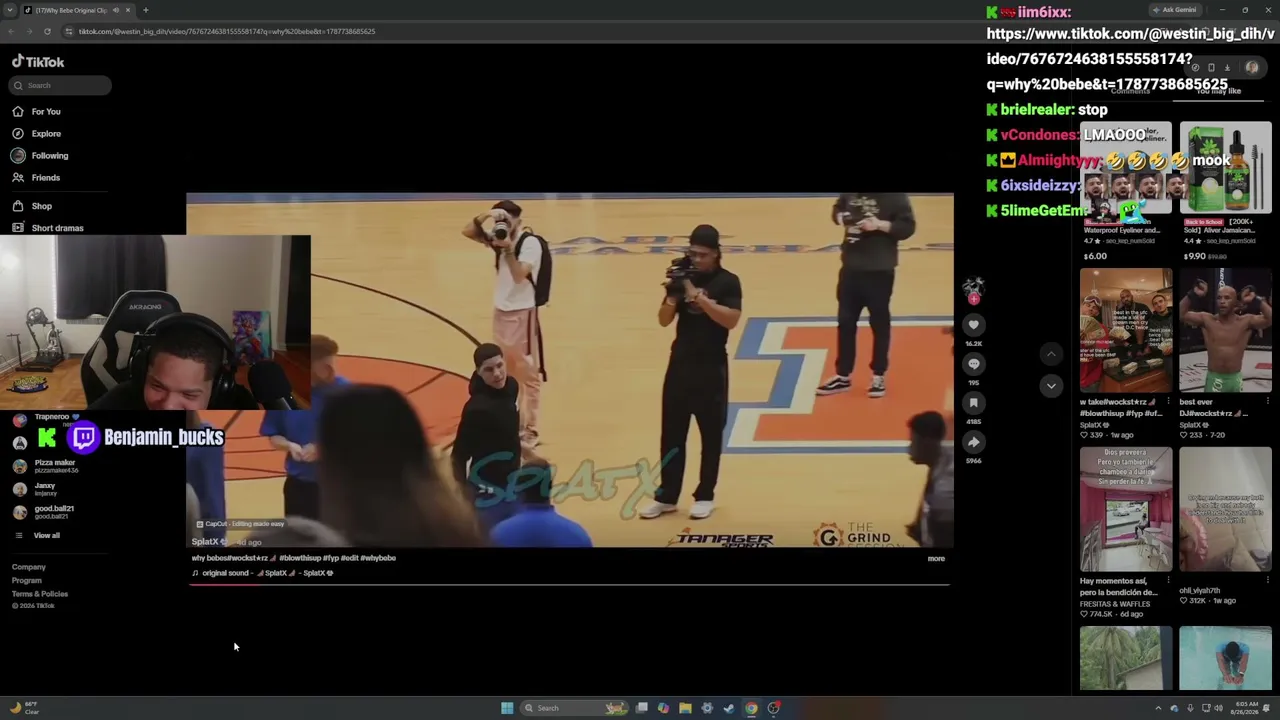Open the Terms & Policies footer link
Image resolution: width=1280 pixels, height=720 pixels.
pyautogui.click(x=40, y=594)
